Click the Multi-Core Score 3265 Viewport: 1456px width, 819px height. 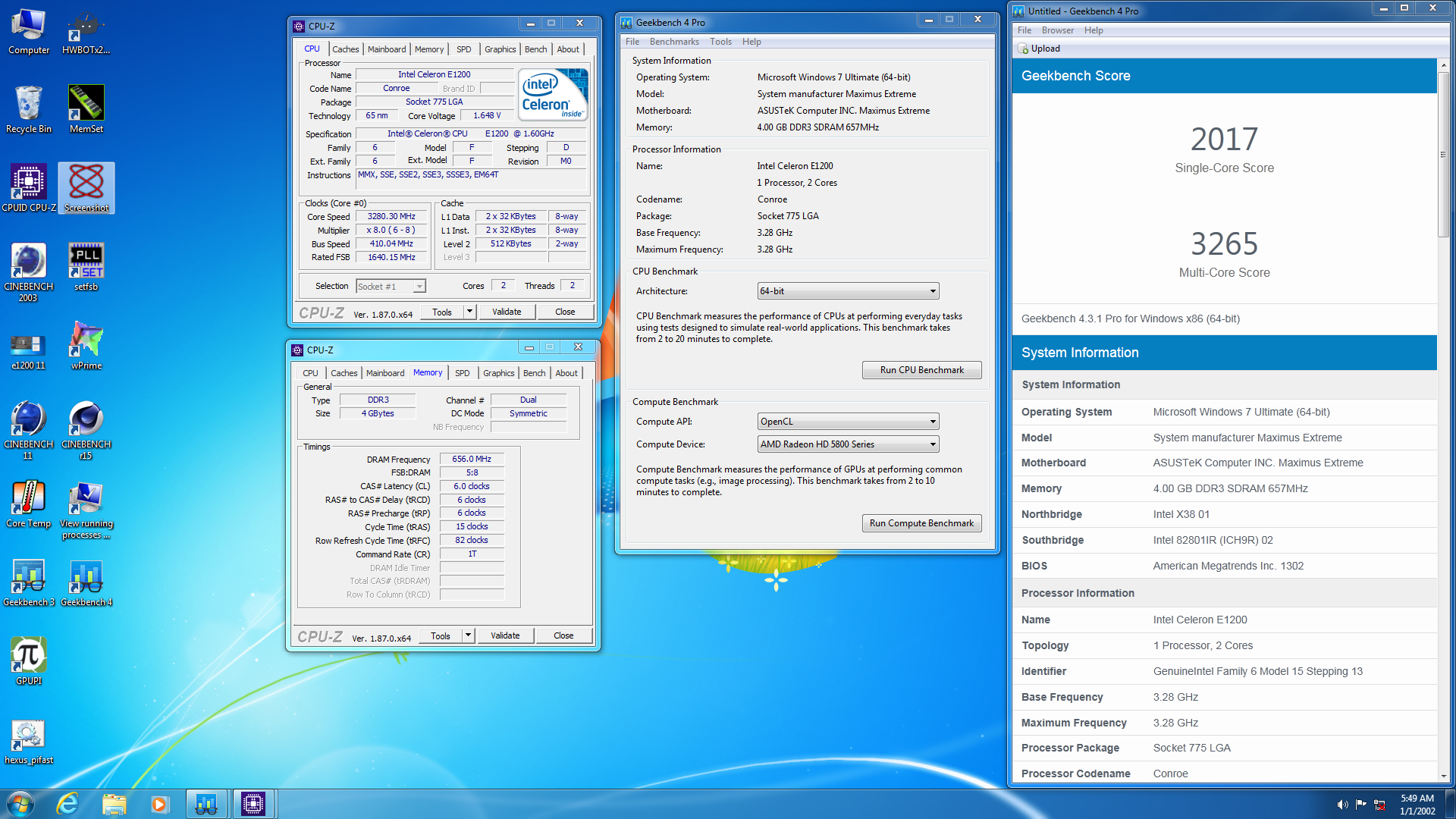[x=1224, y=244]
